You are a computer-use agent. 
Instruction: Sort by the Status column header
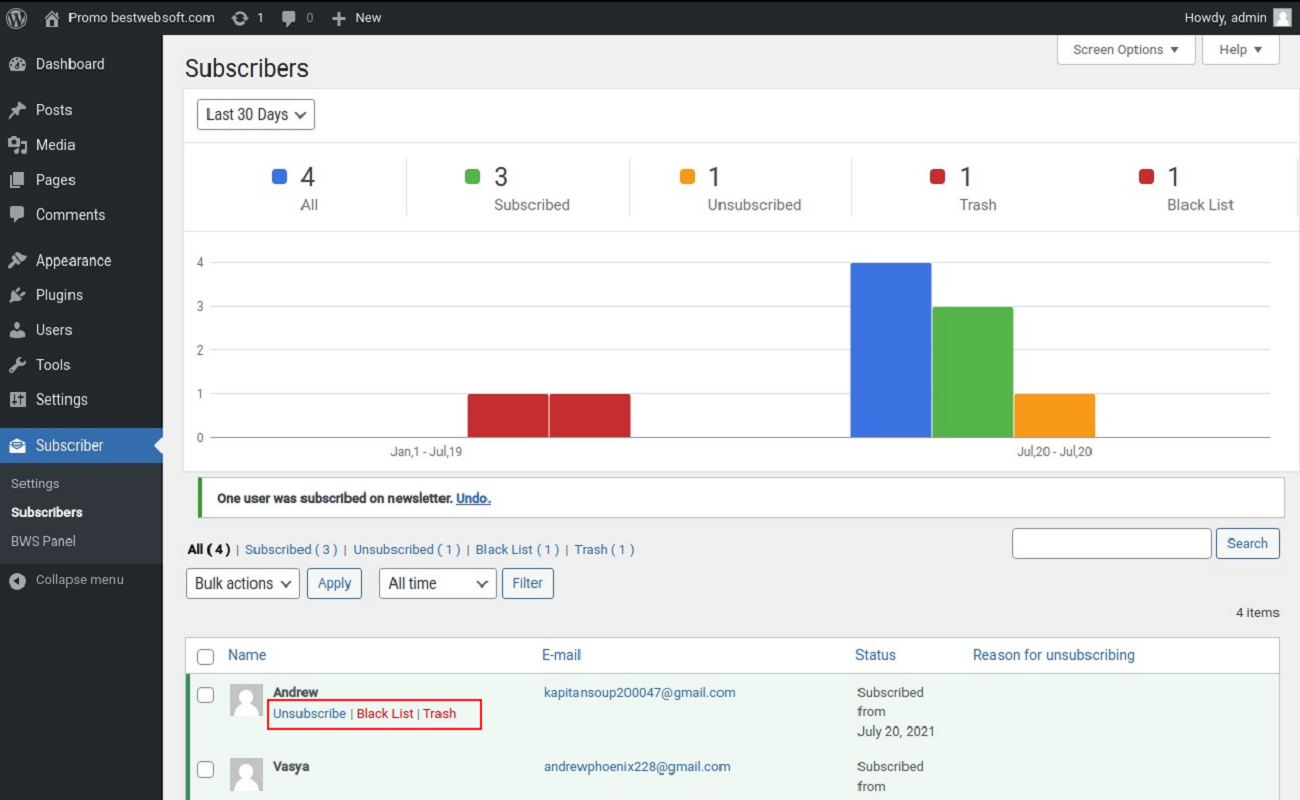(875, 655)
